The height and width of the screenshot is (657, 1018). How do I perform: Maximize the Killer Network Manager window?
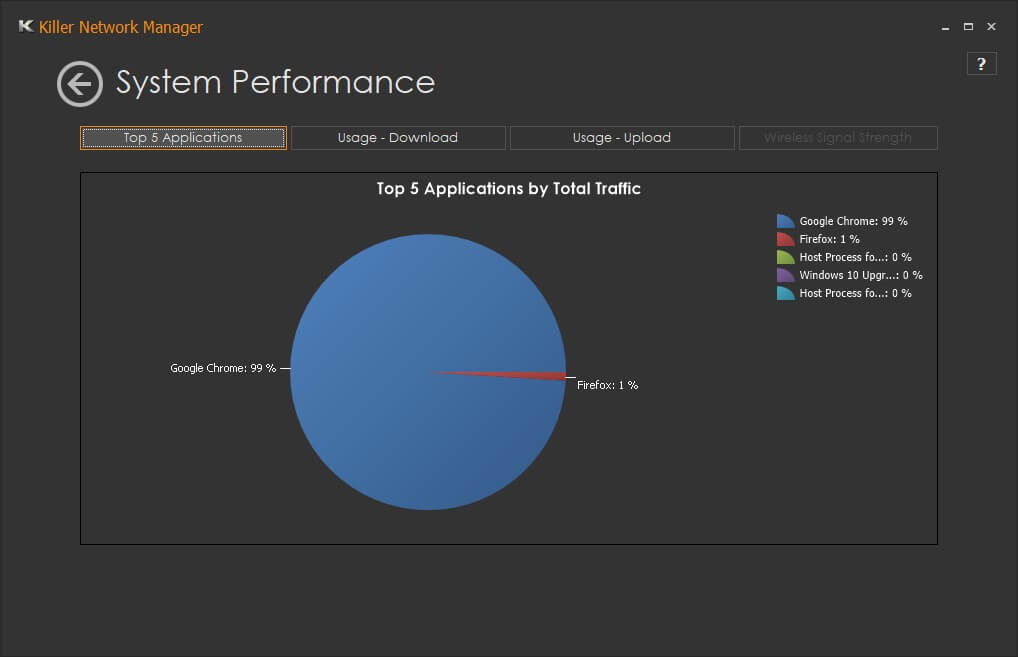968,27
